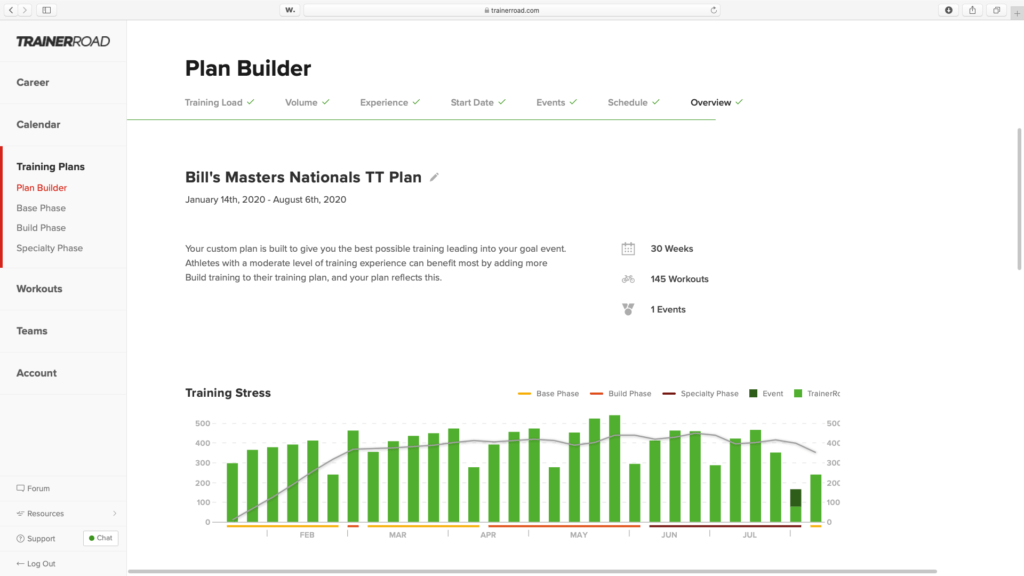Toggle Build Phase legend entry
Screen dimensions: 1024x576
(x=620, y=394)
